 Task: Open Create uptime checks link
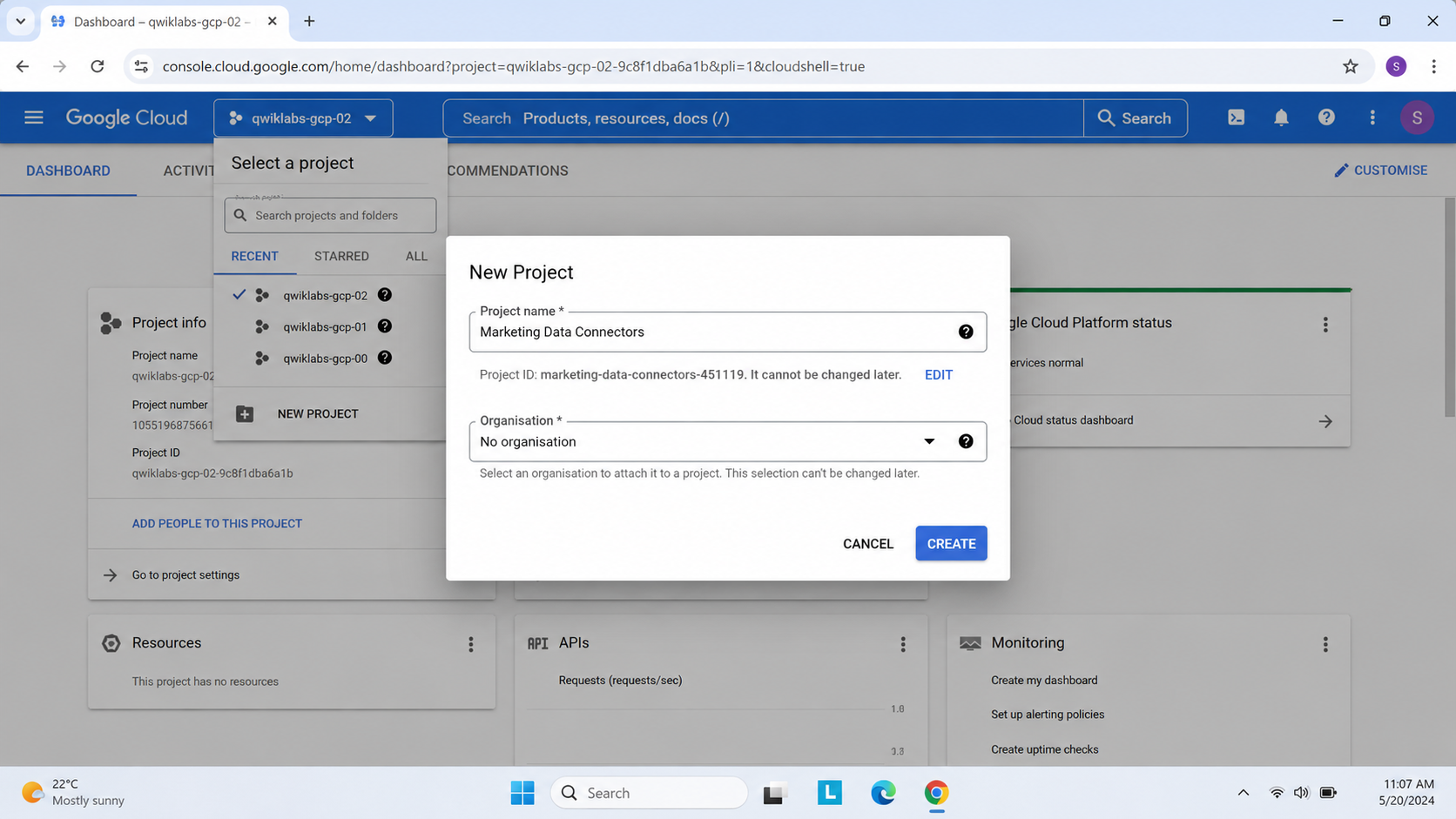(1044, 749)
